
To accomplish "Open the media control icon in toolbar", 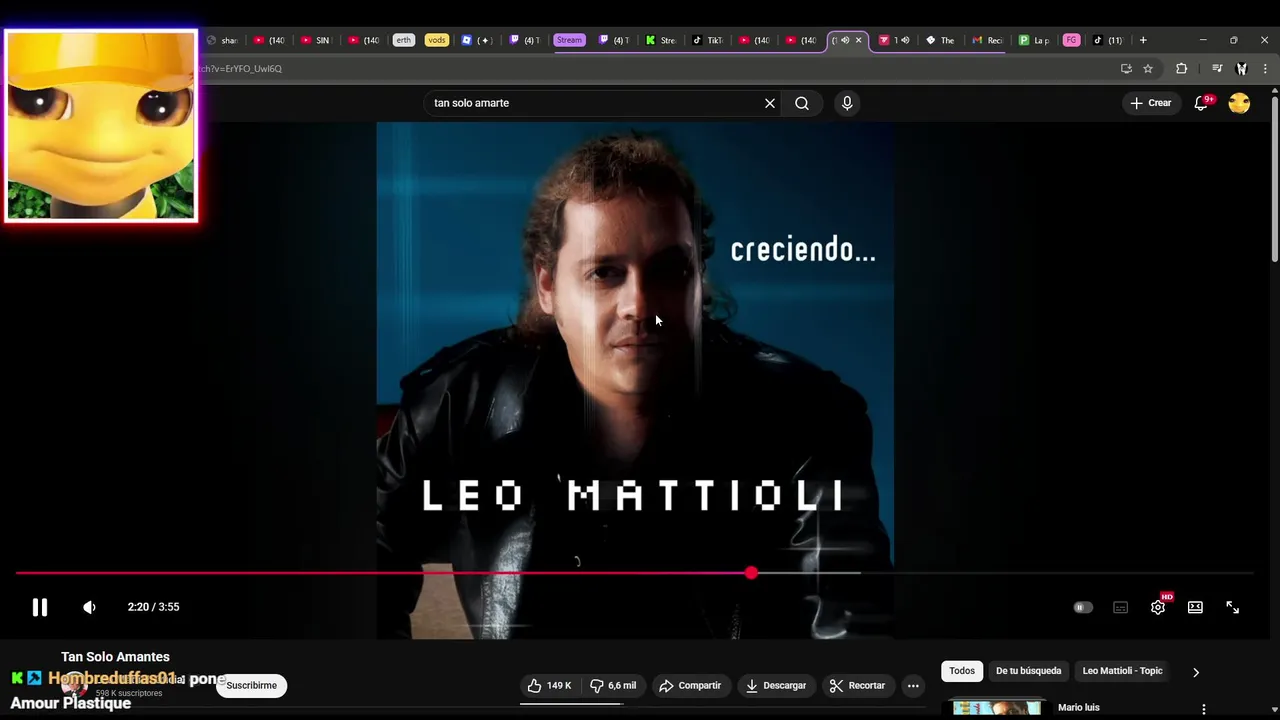I will (x=1217, y=69).
